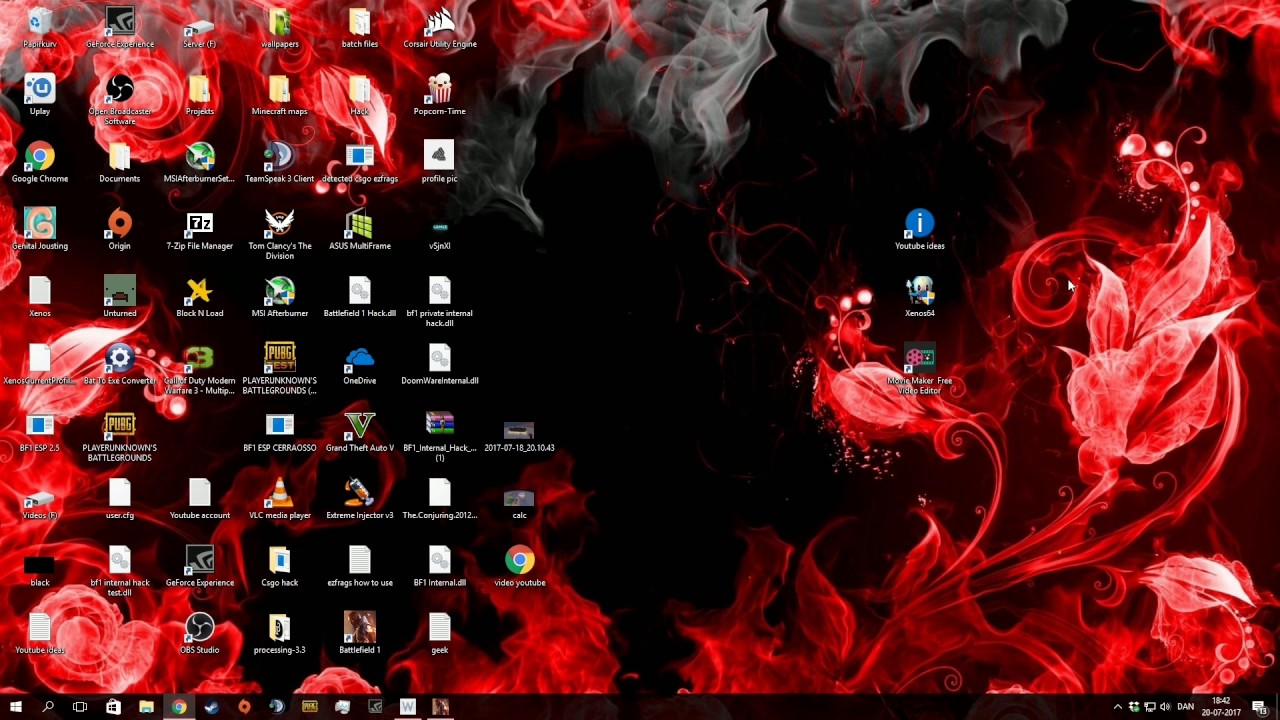
Task: Launch Grand Theft Auto V shortcut
Action: pos(359,430)
